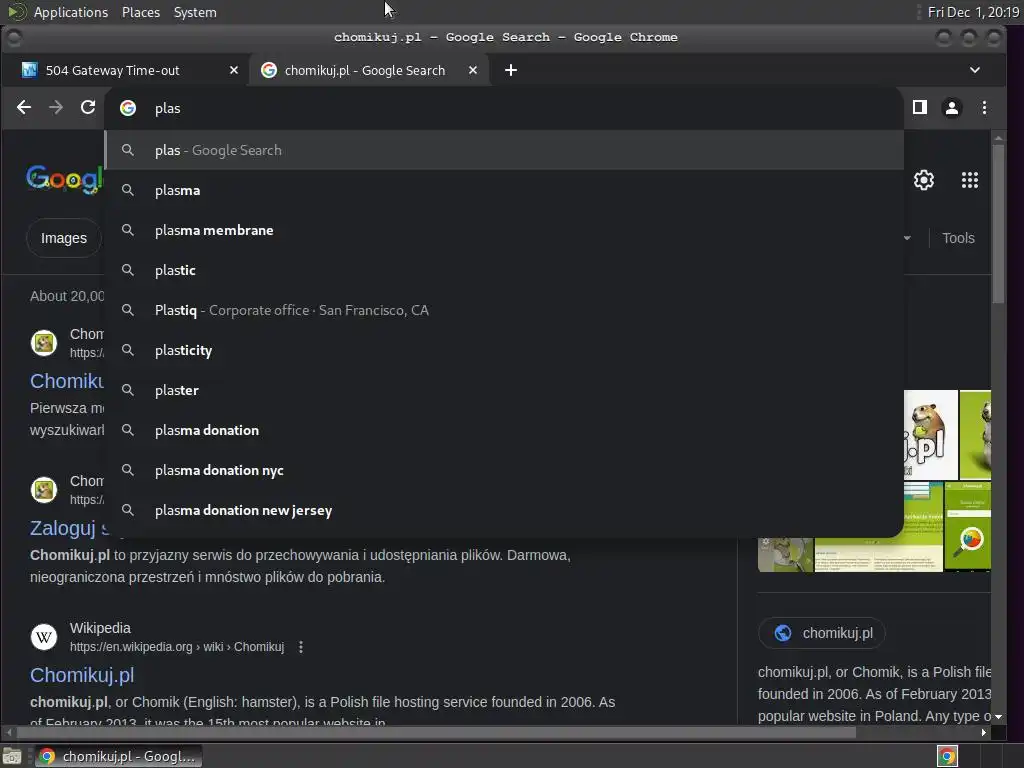1024x768 pixels.
Task: Click search icon beside 'plastic' suggestion
Action: pyautogui.click(x=128, y=270)
